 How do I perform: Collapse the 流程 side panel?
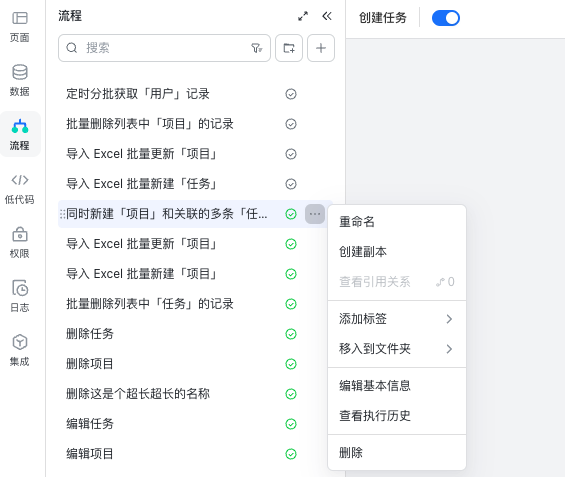coord(327,16)
